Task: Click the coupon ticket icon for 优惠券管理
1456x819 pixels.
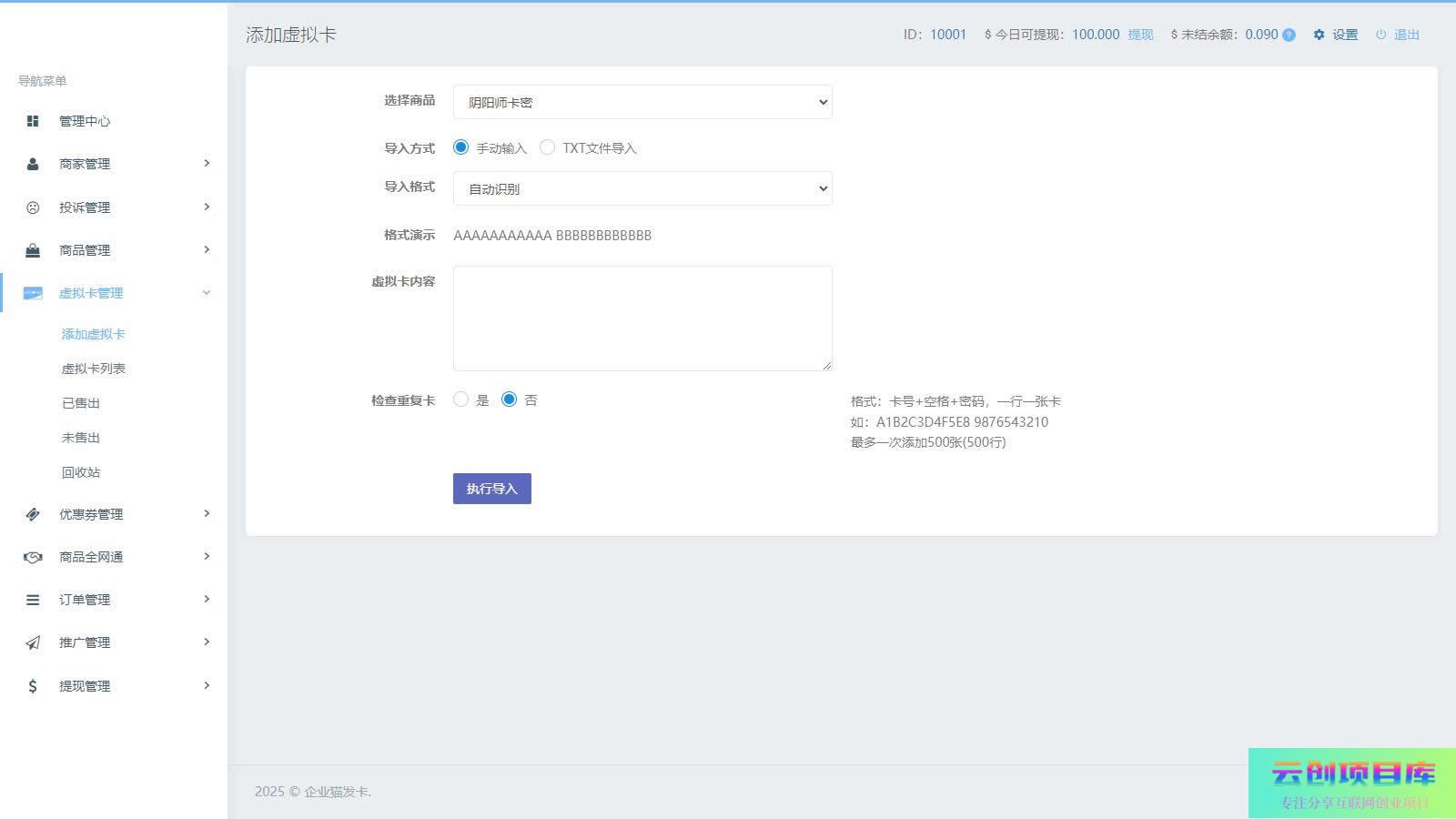Action: 33,514
